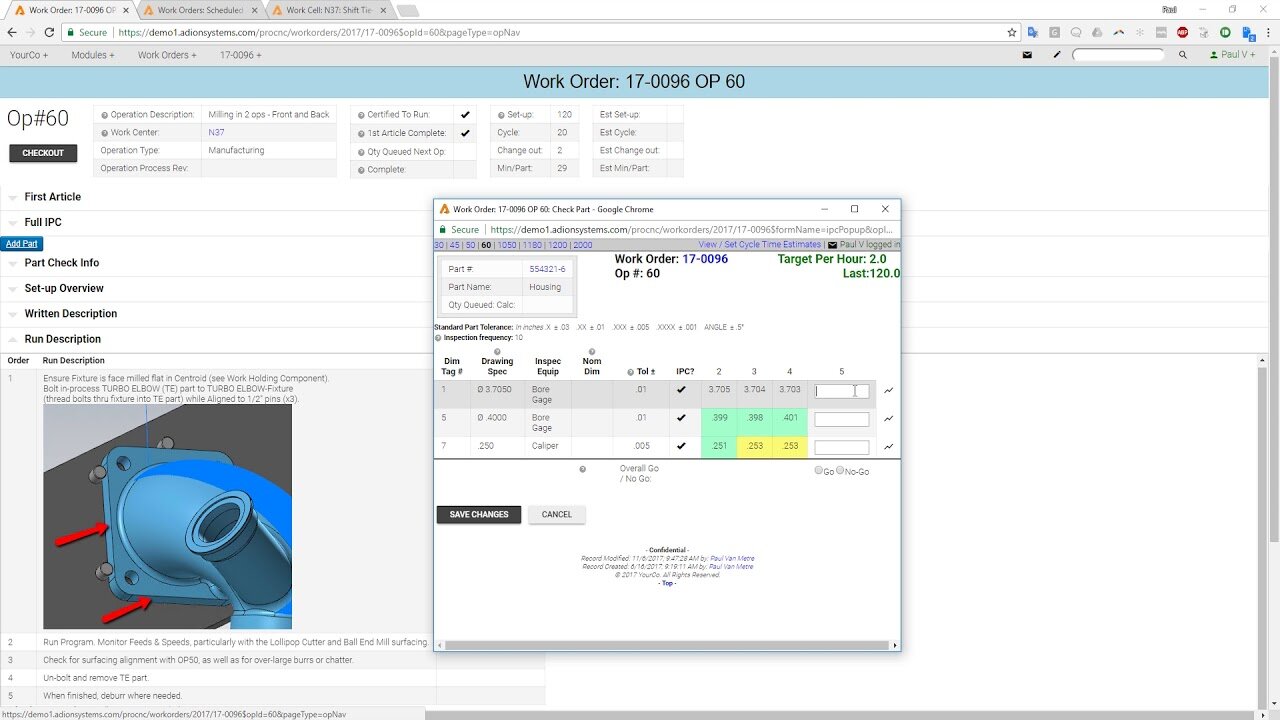Bookmark page with the star icon
This screenshot has width=1280, height=720.
pyautogui.click(x=1012, y=32)
